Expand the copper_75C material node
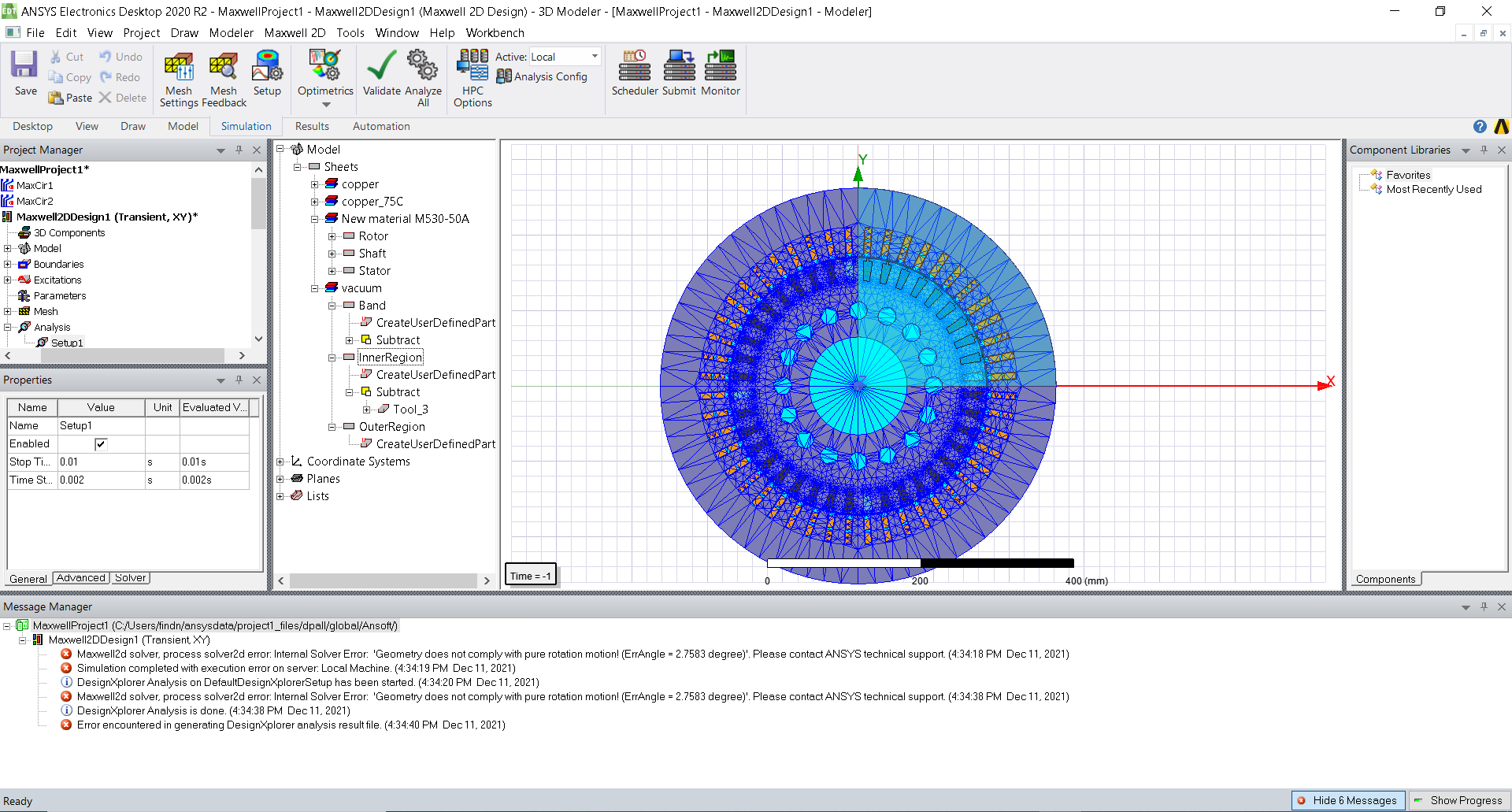 [314, 202]
